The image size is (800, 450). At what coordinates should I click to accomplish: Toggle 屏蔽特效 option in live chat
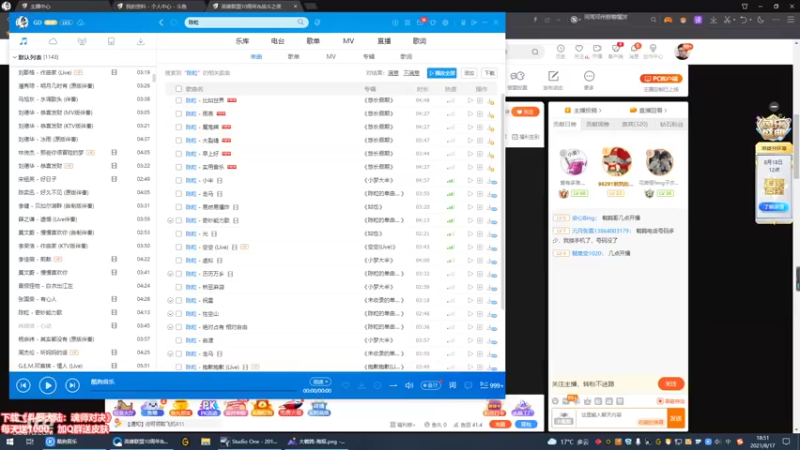[x=670, y=401]
